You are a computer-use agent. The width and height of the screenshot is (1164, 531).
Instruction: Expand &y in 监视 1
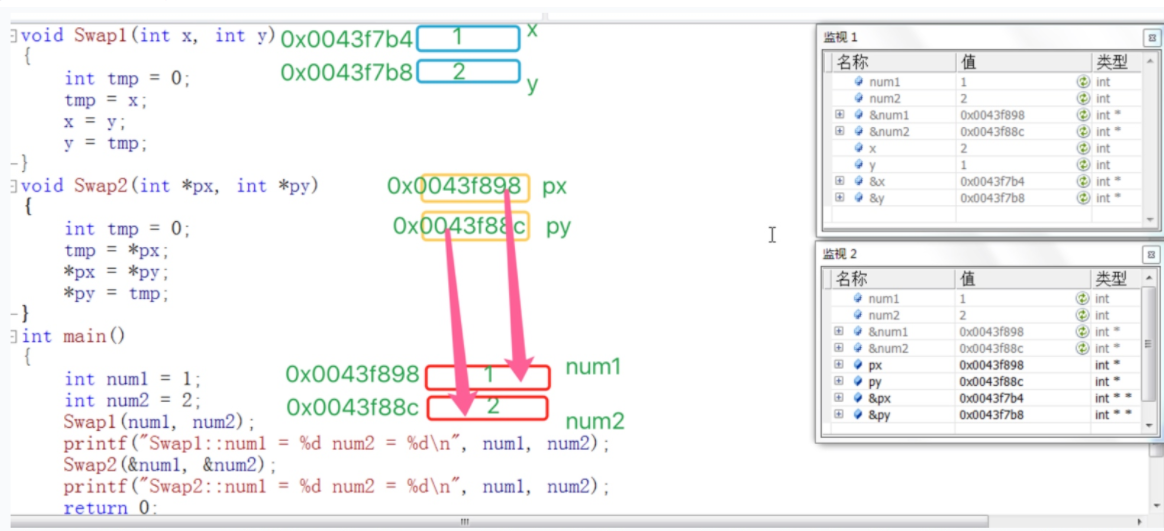click(x=840, y=198)
